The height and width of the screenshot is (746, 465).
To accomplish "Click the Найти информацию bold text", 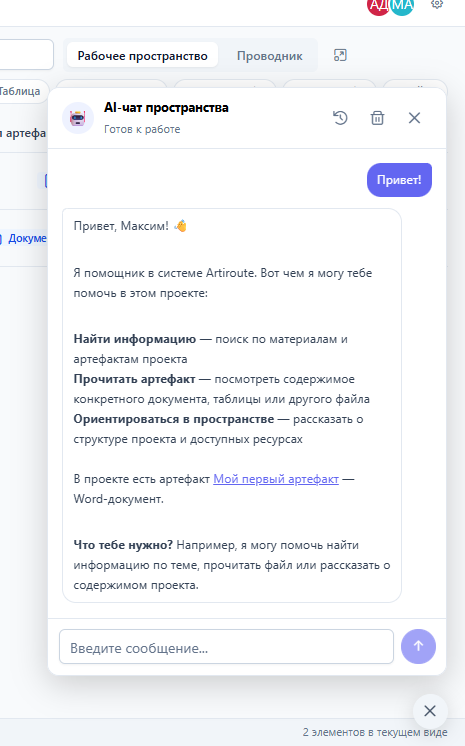I will tap(135, 339).
